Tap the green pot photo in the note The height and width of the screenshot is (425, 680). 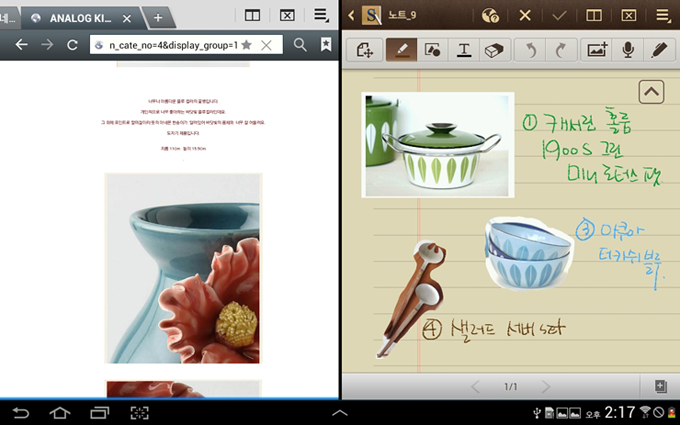(438, 145)
